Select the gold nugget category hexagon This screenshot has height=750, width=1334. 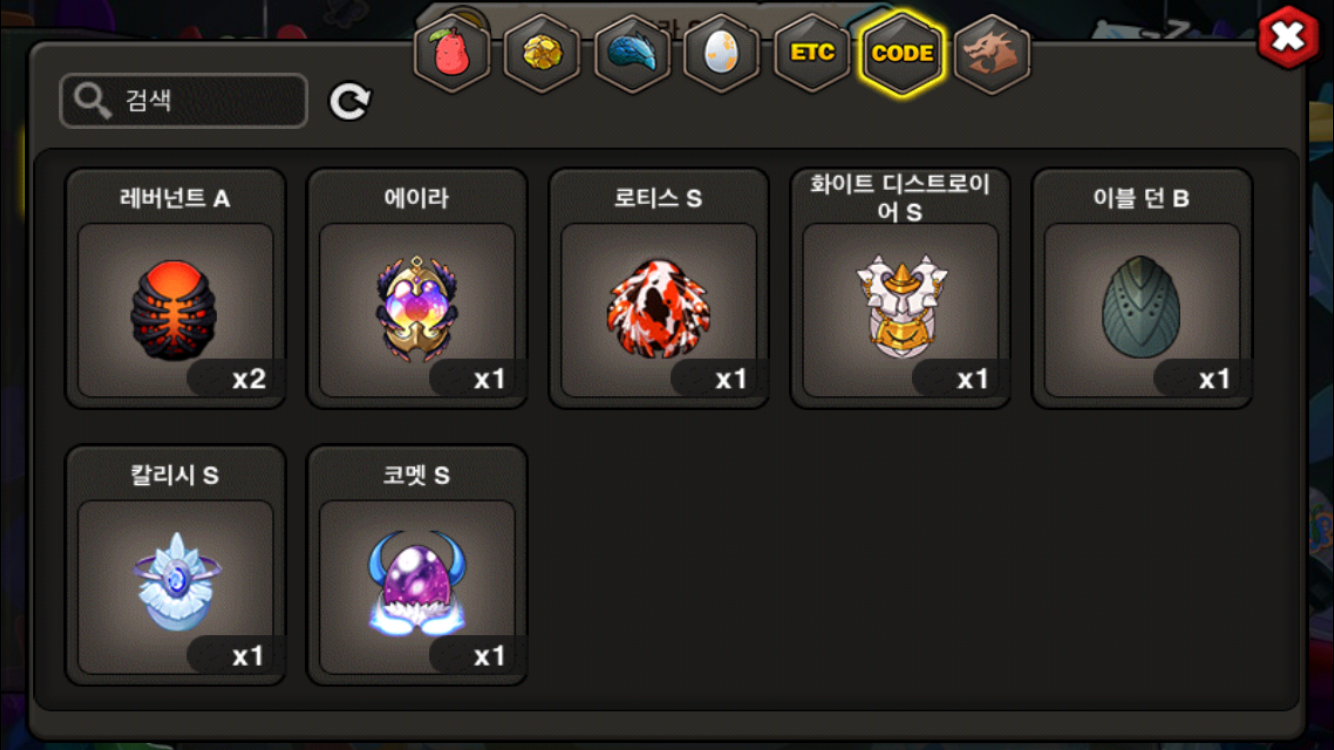[x=542, y=53]
